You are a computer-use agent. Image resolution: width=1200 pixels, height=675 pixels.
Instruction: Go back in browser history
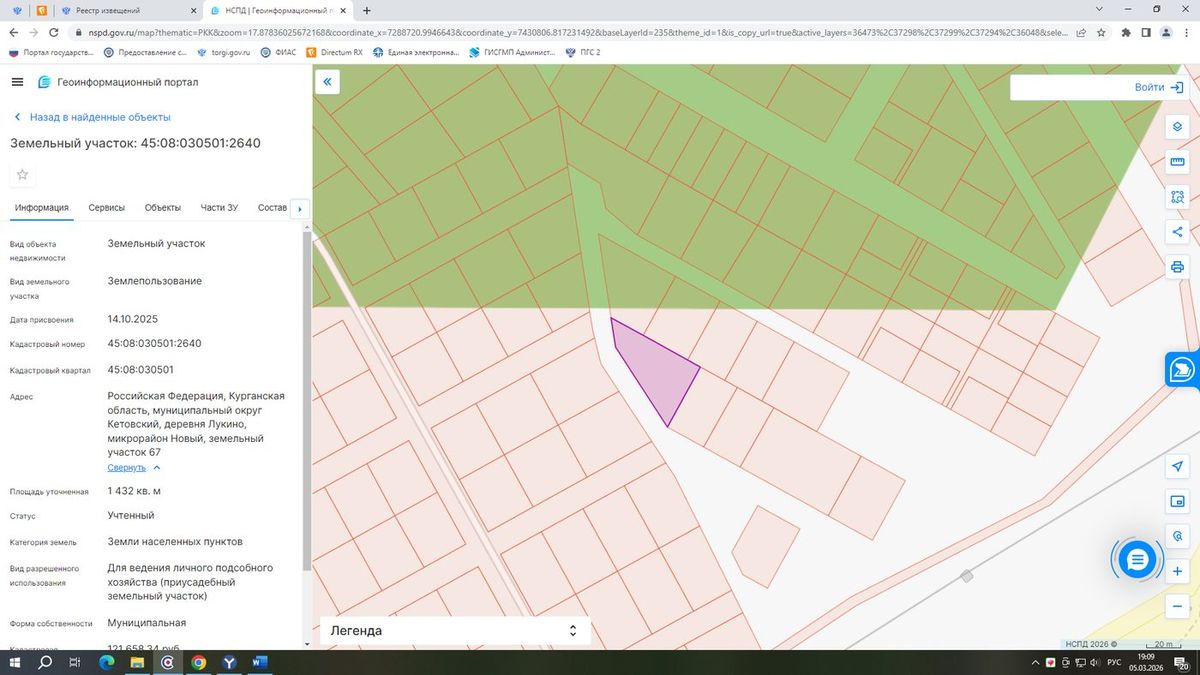click(14, 32)
